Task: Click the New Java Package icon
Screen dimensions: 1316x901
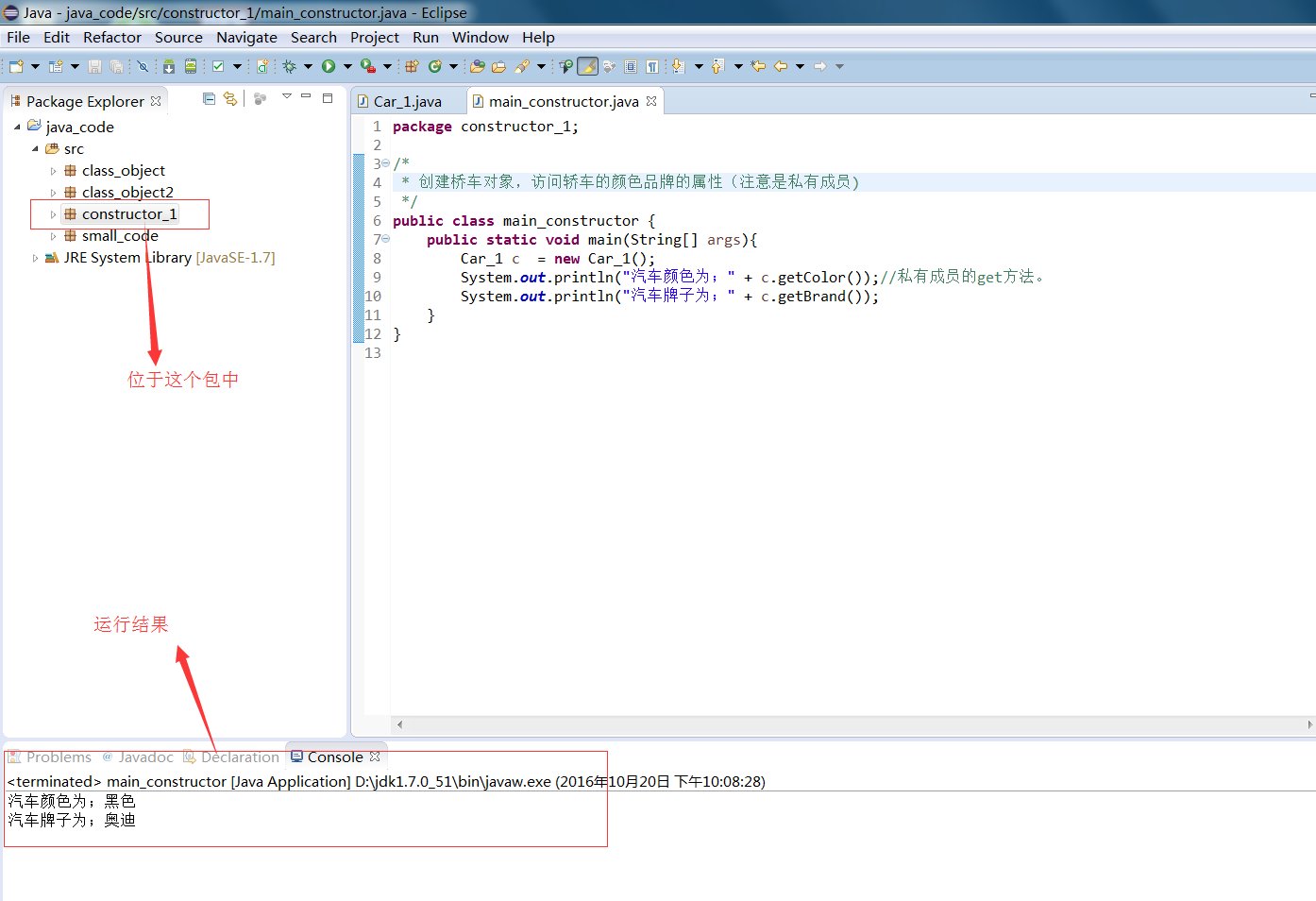Action: click(x=412, y=66)
